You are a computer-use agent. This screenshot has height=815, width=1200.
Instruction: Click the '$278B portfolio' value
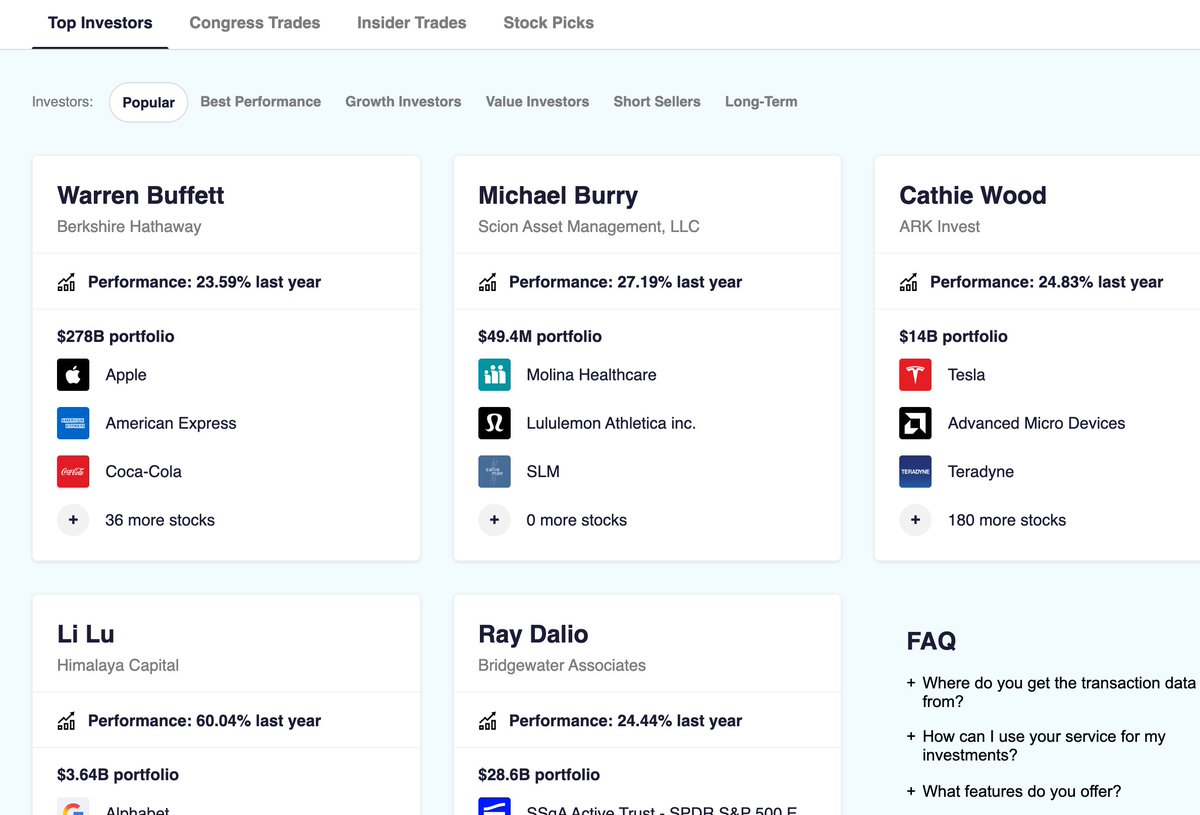point(116,337)
